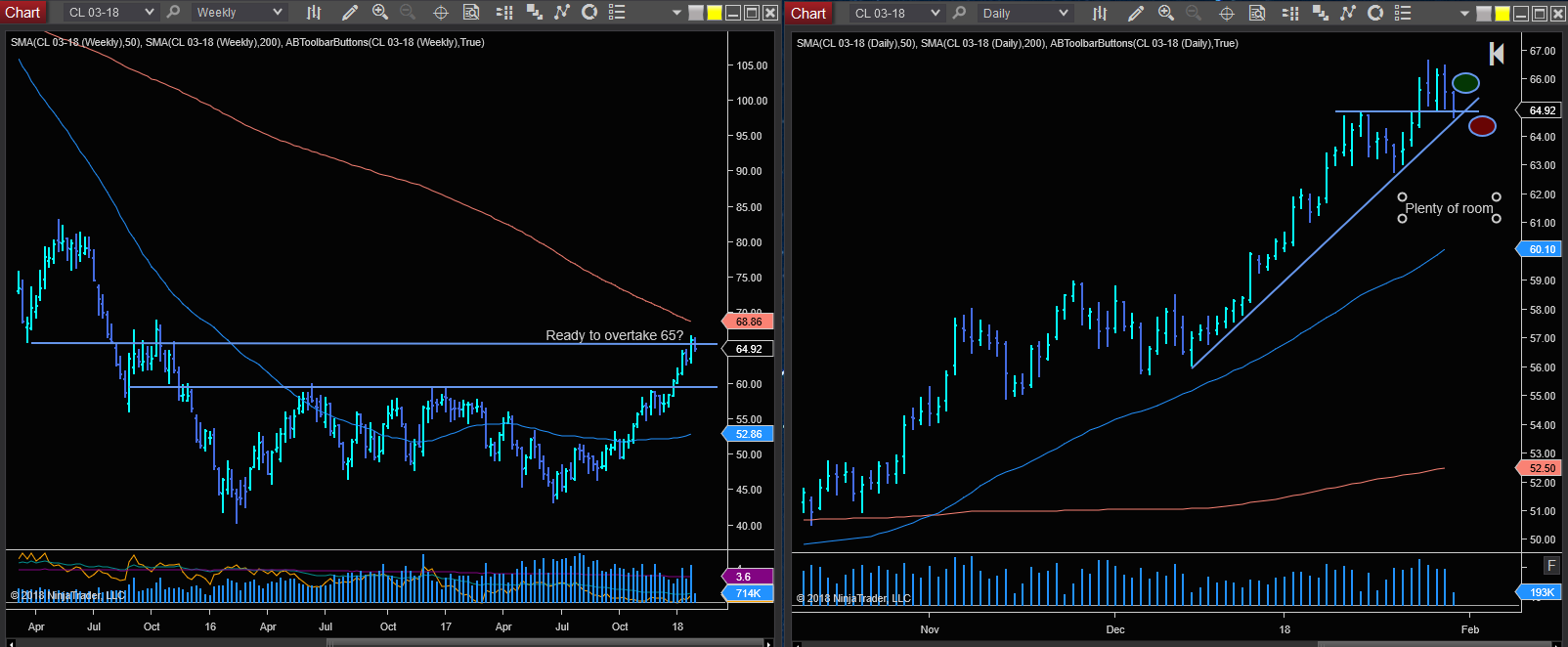Click right scroll arrow of Weekly chart
This screenshot has width=1568, height=647.
769,643
